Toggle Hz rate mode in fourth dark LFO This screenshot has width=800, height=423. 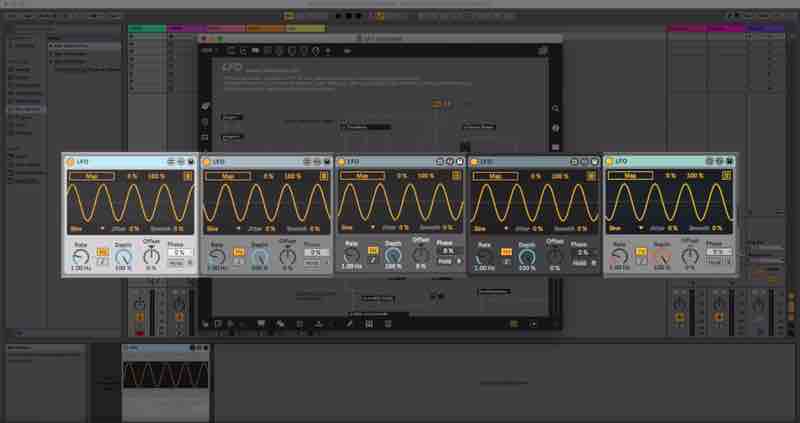506,252
